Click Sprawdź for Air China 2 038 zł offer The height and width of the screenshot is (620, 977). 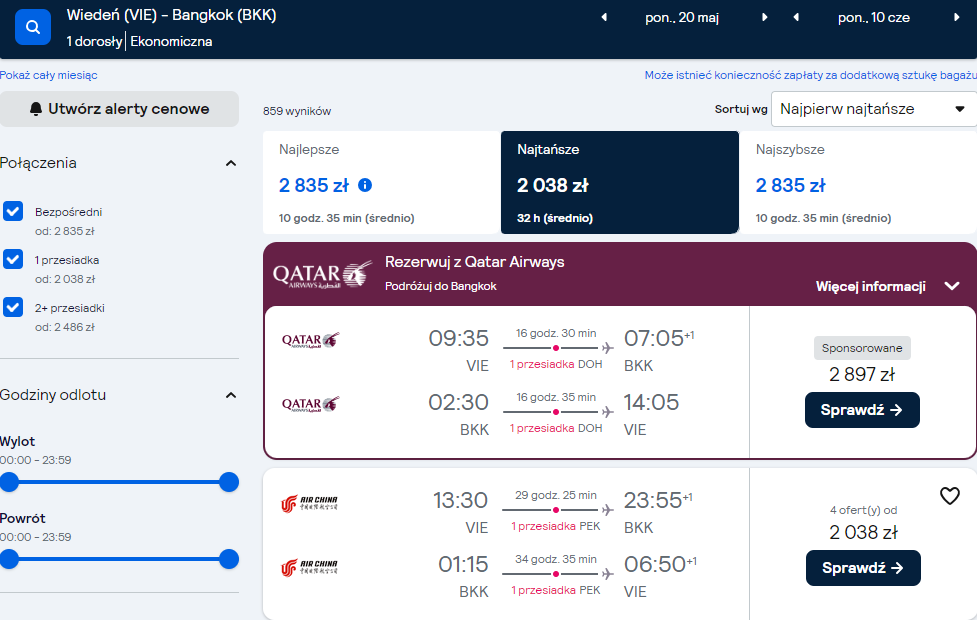863,568
